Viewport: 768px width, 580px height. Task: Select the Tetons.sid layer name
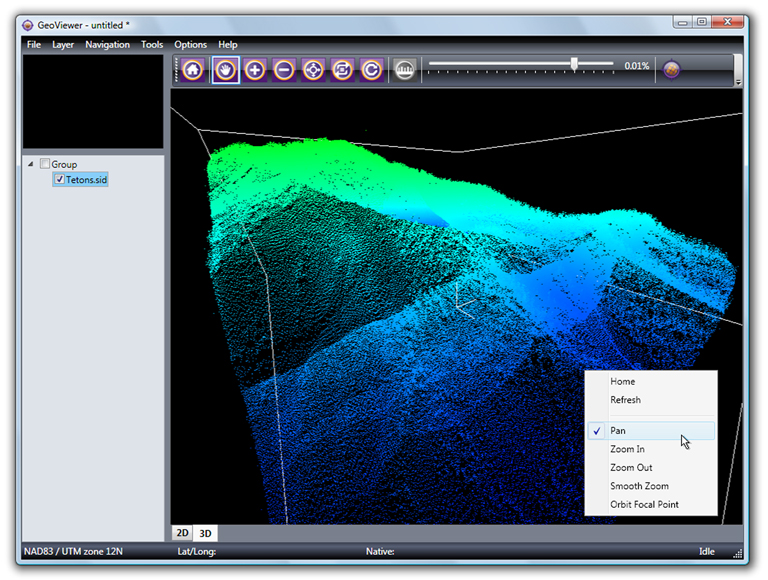[x=87, y=180]
